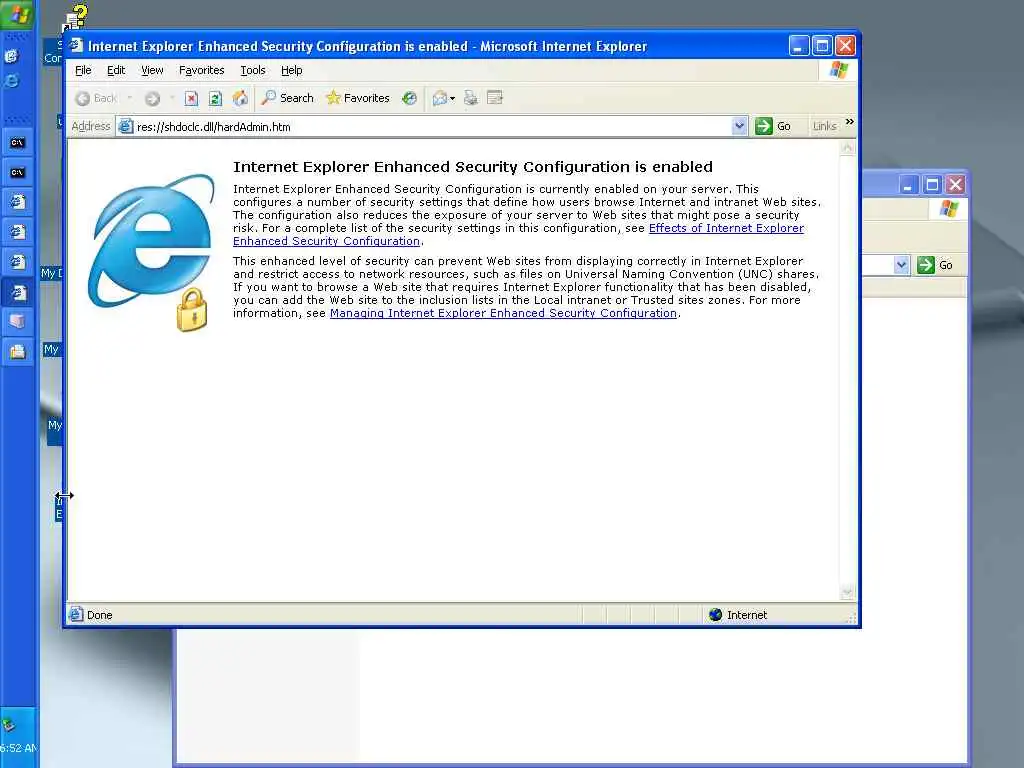Open the Links toolbar label

(824, 126)
